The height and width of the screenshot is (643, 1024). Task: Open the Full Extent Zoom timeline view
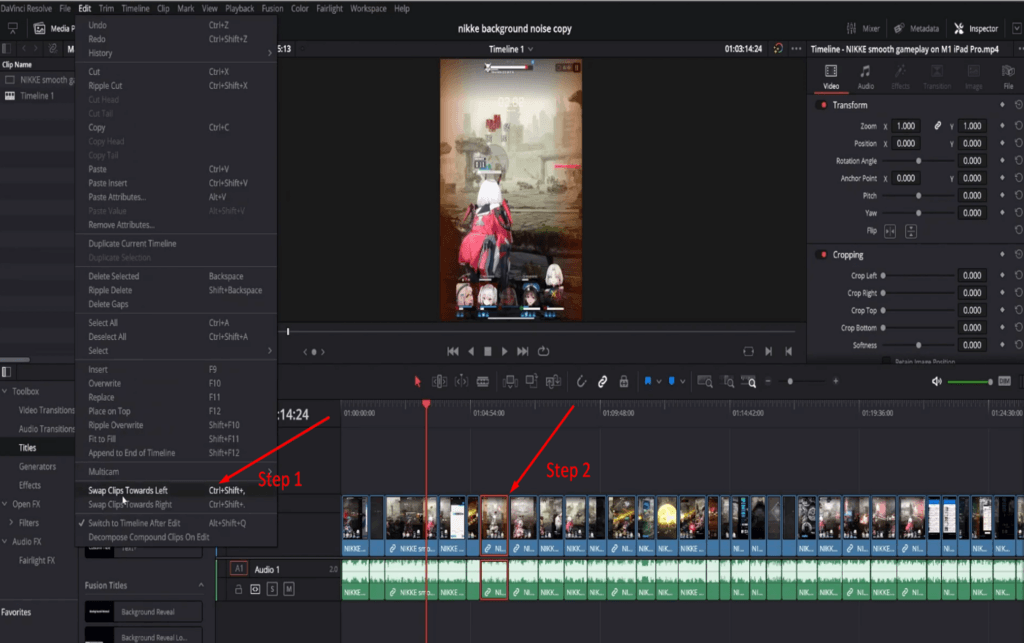pyautogui.click(x=705, y=382)
